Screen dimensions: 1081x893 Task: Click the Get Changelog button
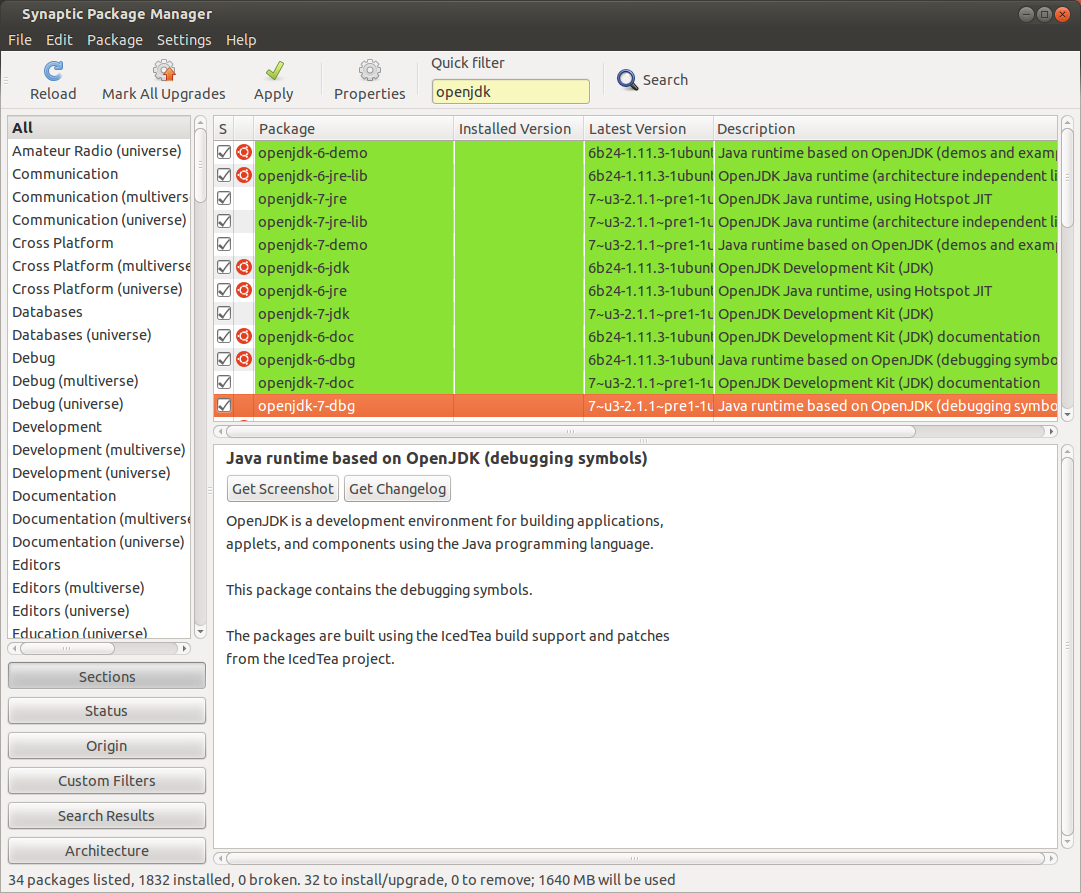(x=397, y=489)
